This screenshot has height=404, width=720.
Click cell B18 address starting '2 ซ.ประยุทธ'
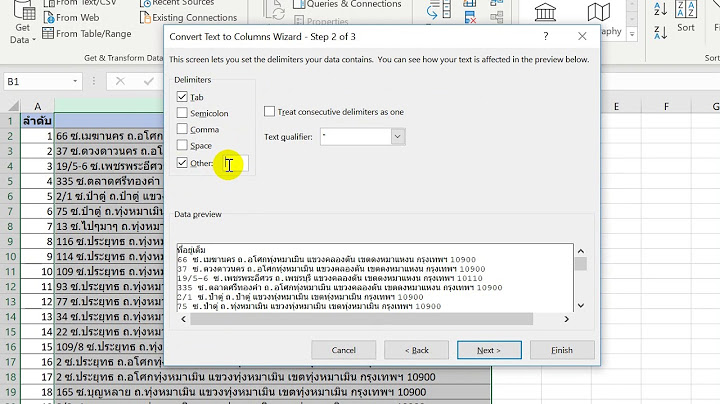[273, 377]
